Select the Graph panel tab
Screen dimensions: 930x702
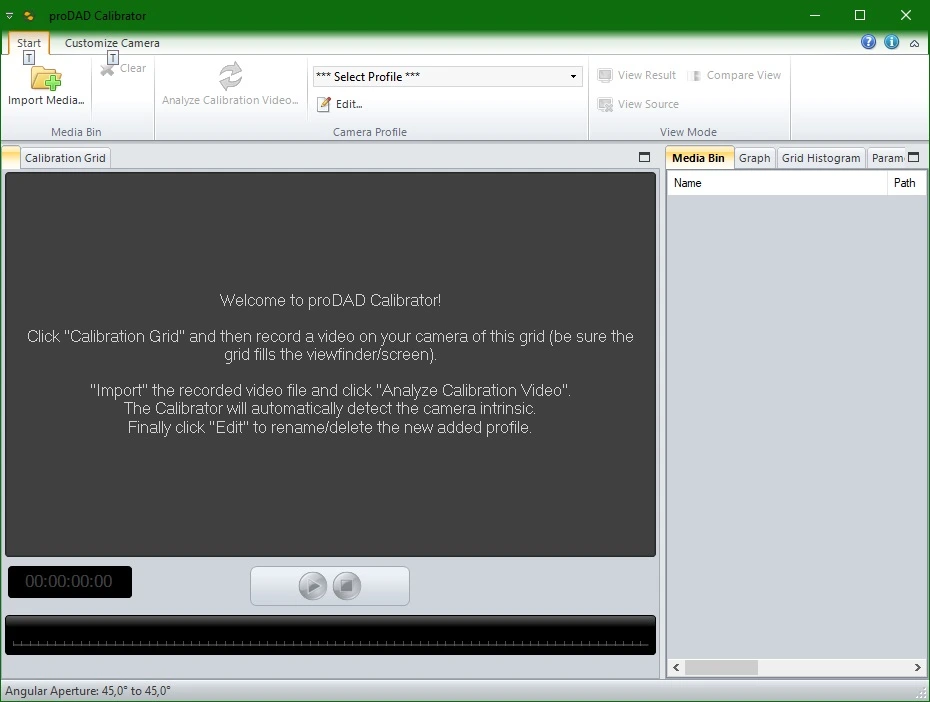[x=754, y=158]
